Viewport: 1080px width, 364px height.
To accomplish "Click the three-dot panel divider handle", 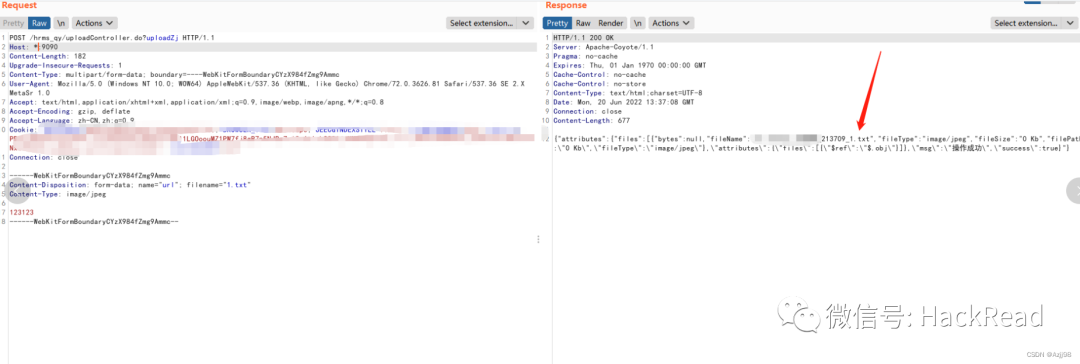I will (539, 239).
